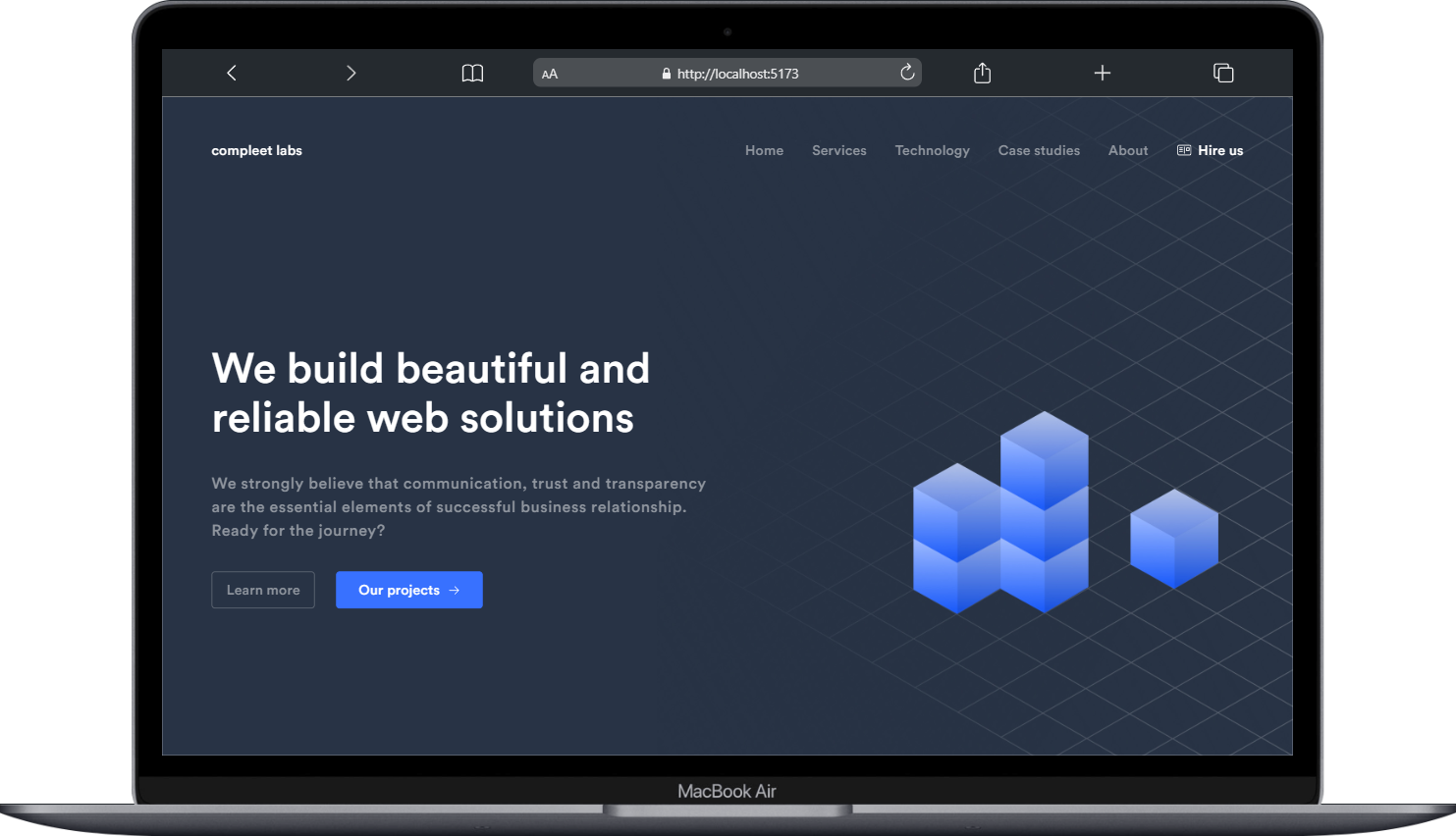Click the compleet labs logo
The width and height of the screenshot is (1456, 836).
click(x=256, y=150)
